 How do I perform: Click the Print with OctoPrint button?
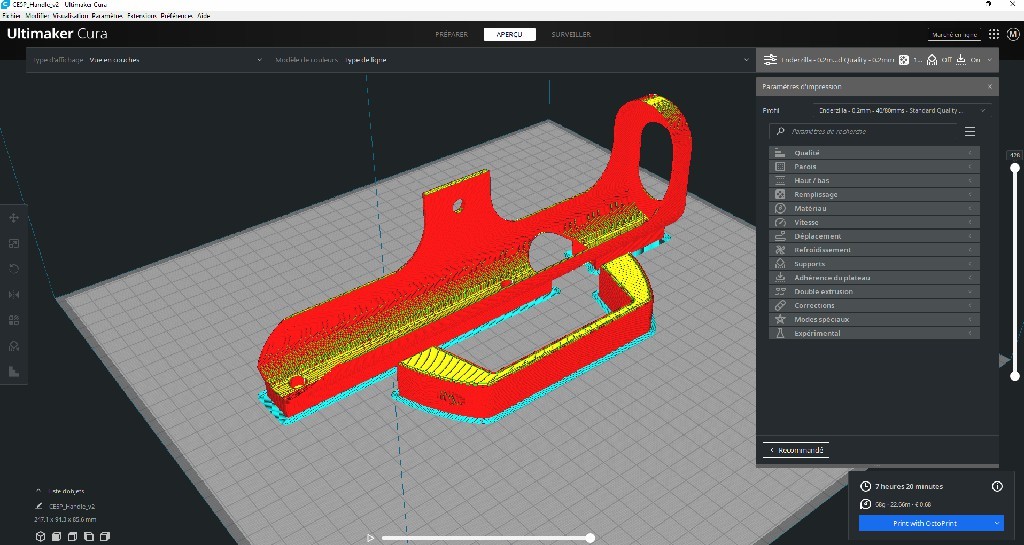point(923,523)
